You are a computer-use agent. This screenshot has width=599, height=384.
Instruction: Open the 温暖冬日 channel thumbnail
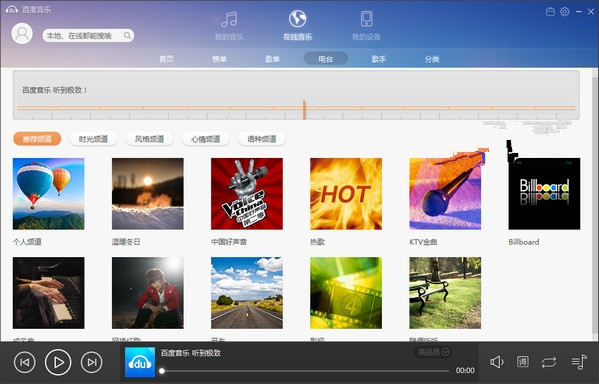(147, 194)
